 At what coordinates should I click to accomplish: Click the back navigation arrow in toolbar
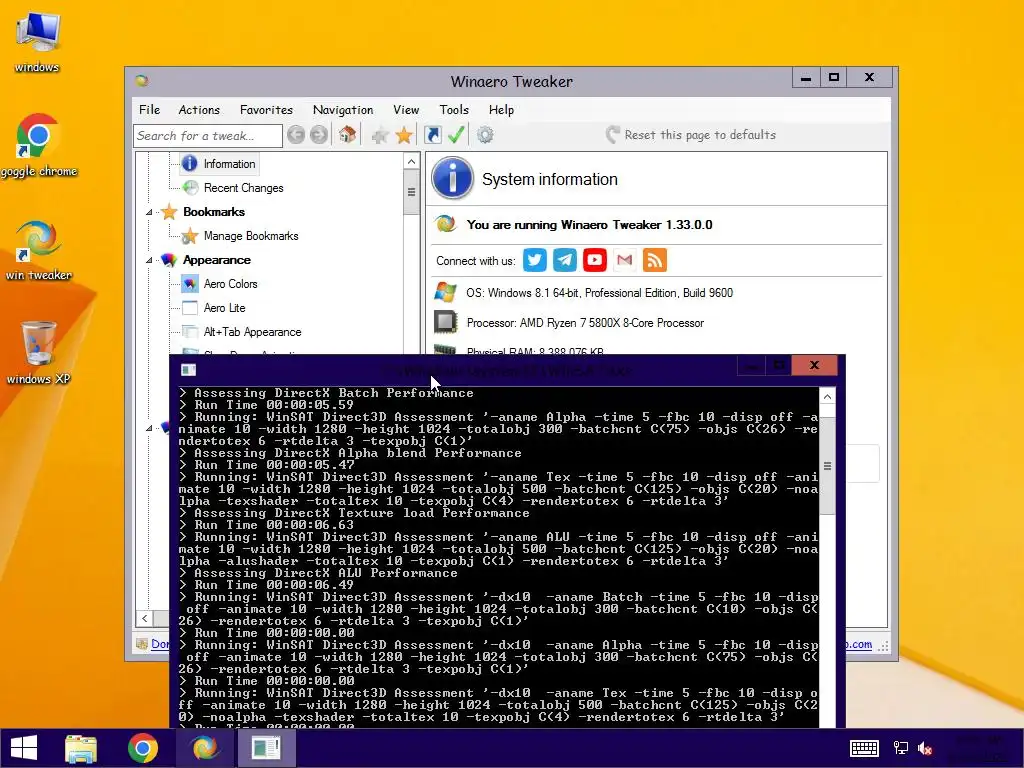point(296,135)
